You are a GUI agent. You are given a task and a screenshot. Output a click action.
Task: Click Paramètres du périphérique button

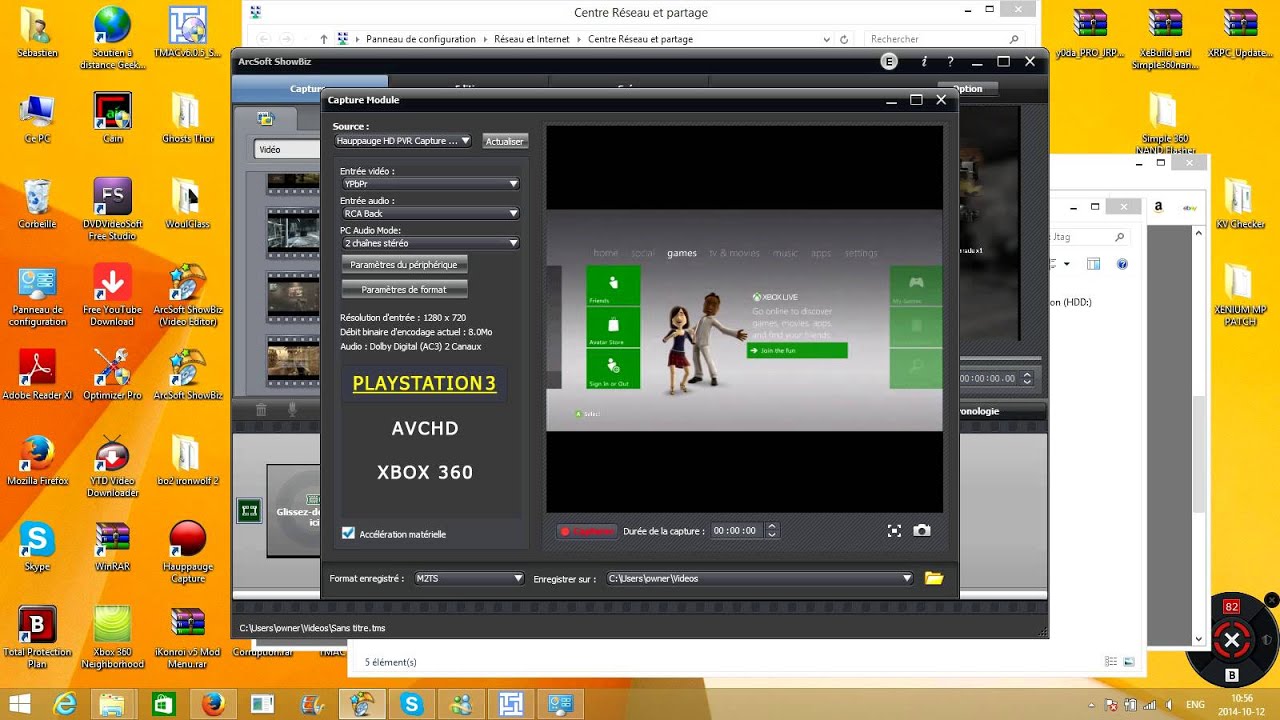[x=404, y=265]
